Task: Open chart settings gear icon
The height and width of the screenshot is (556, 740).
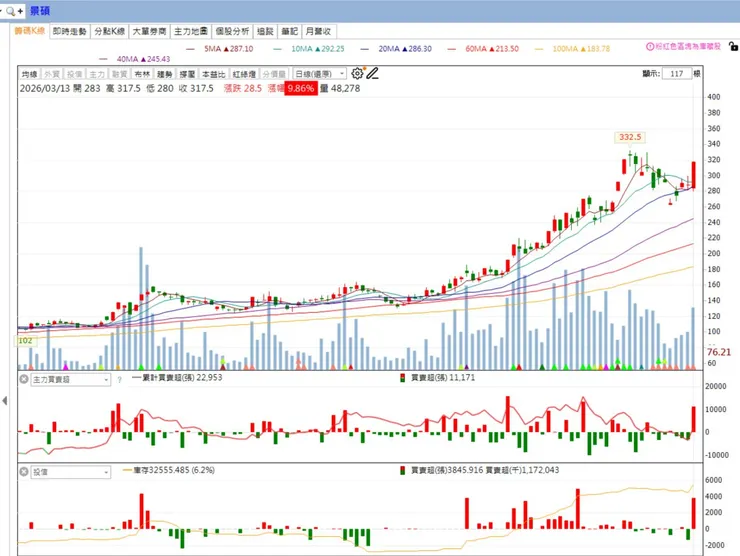Action: click(357, 73)
